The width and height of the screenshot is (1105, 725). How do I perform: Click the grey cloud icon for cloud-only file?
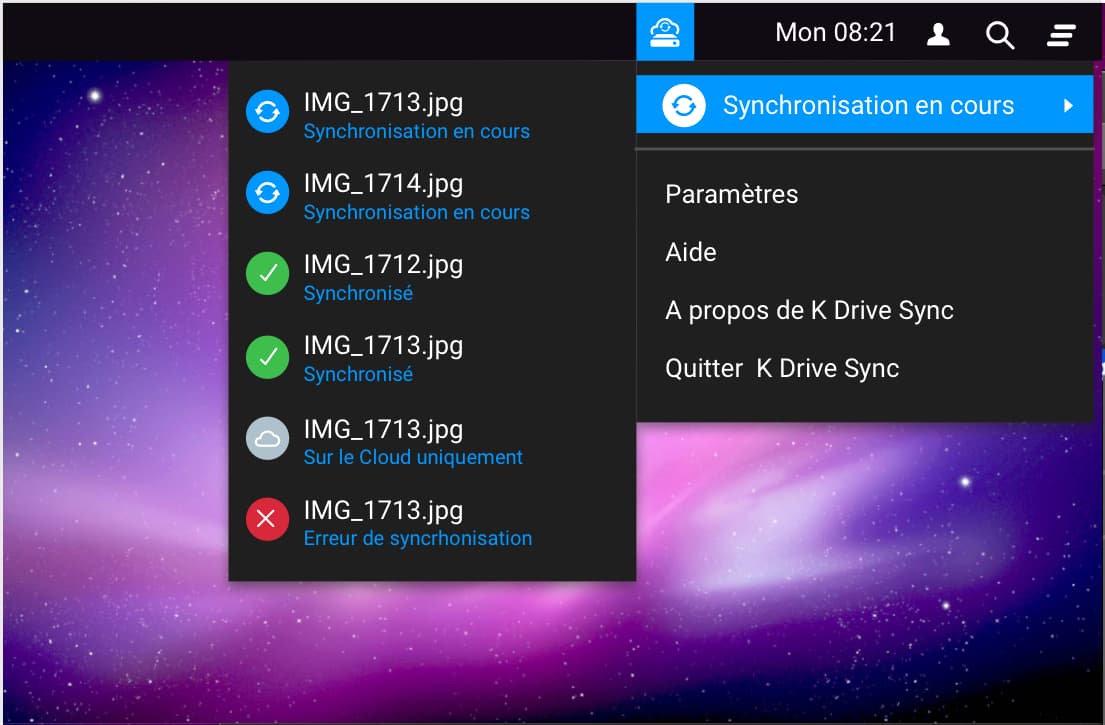tap(267, 438)
